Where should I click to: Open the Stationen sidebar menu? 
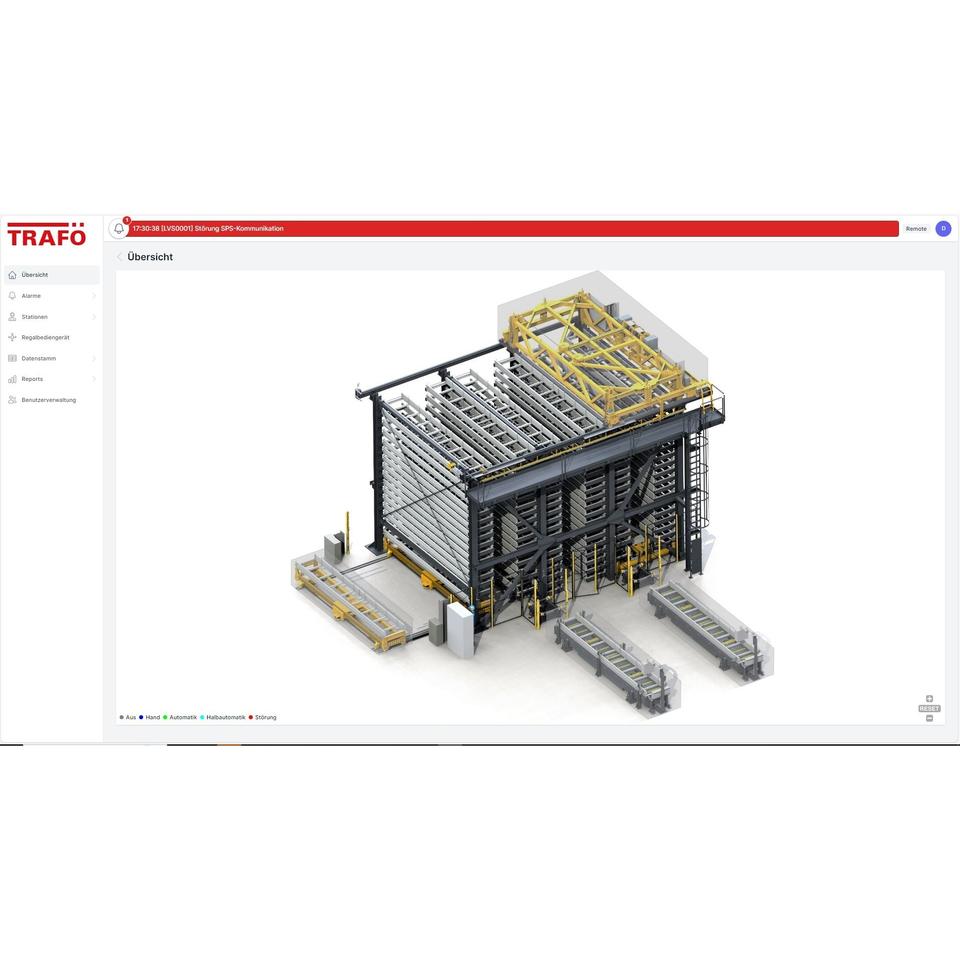click(x=51, y=317)
